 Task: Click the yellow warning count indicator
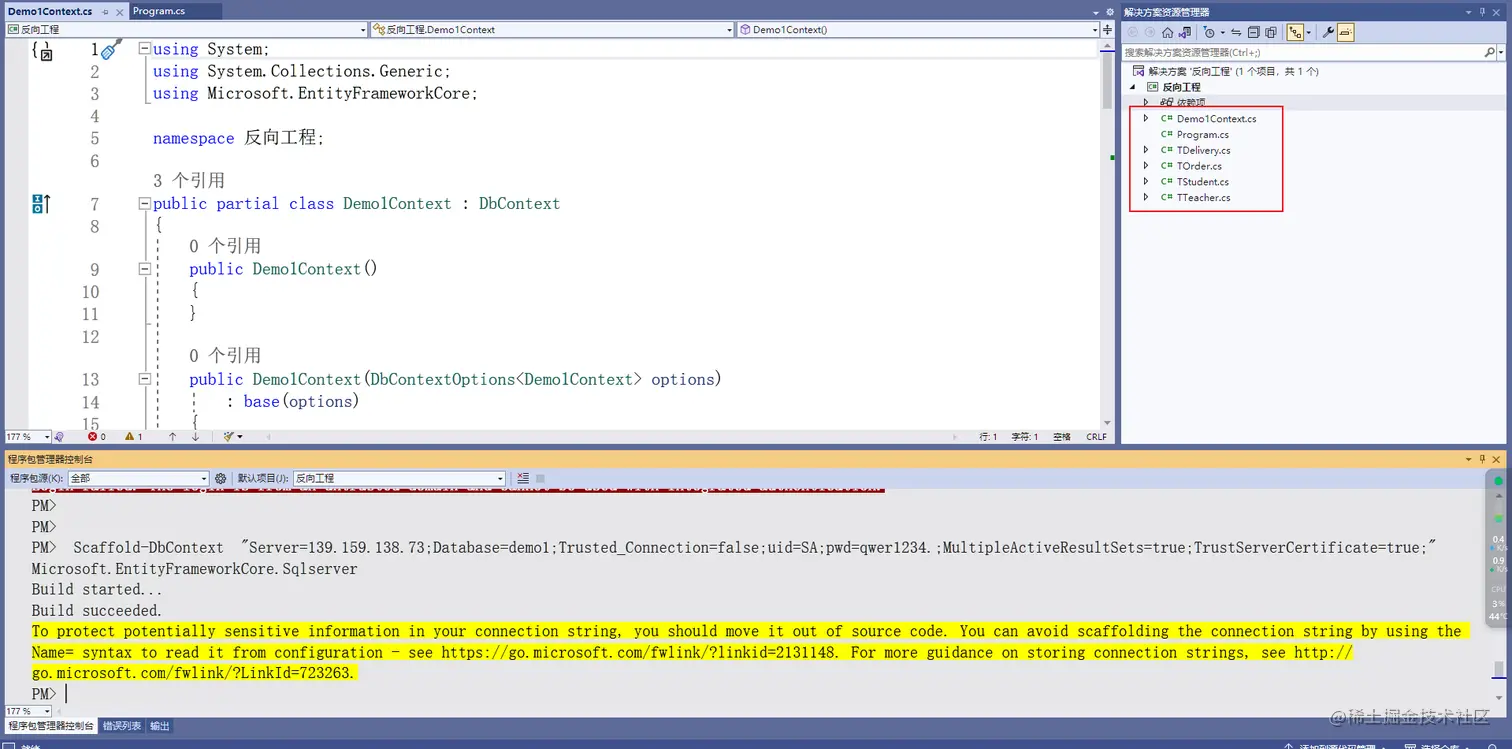click(133, 437)
